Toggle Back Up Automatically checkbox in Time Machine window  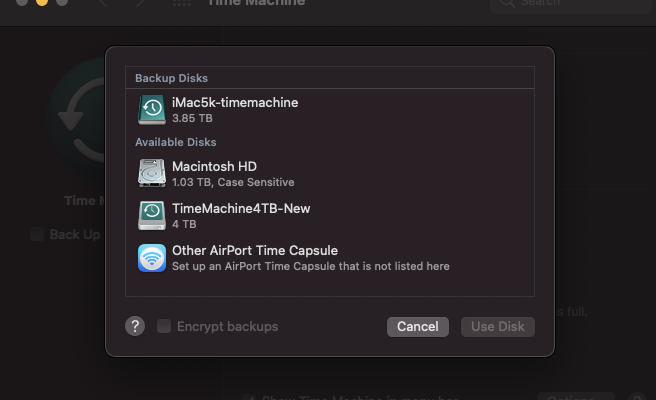point(37,234)
